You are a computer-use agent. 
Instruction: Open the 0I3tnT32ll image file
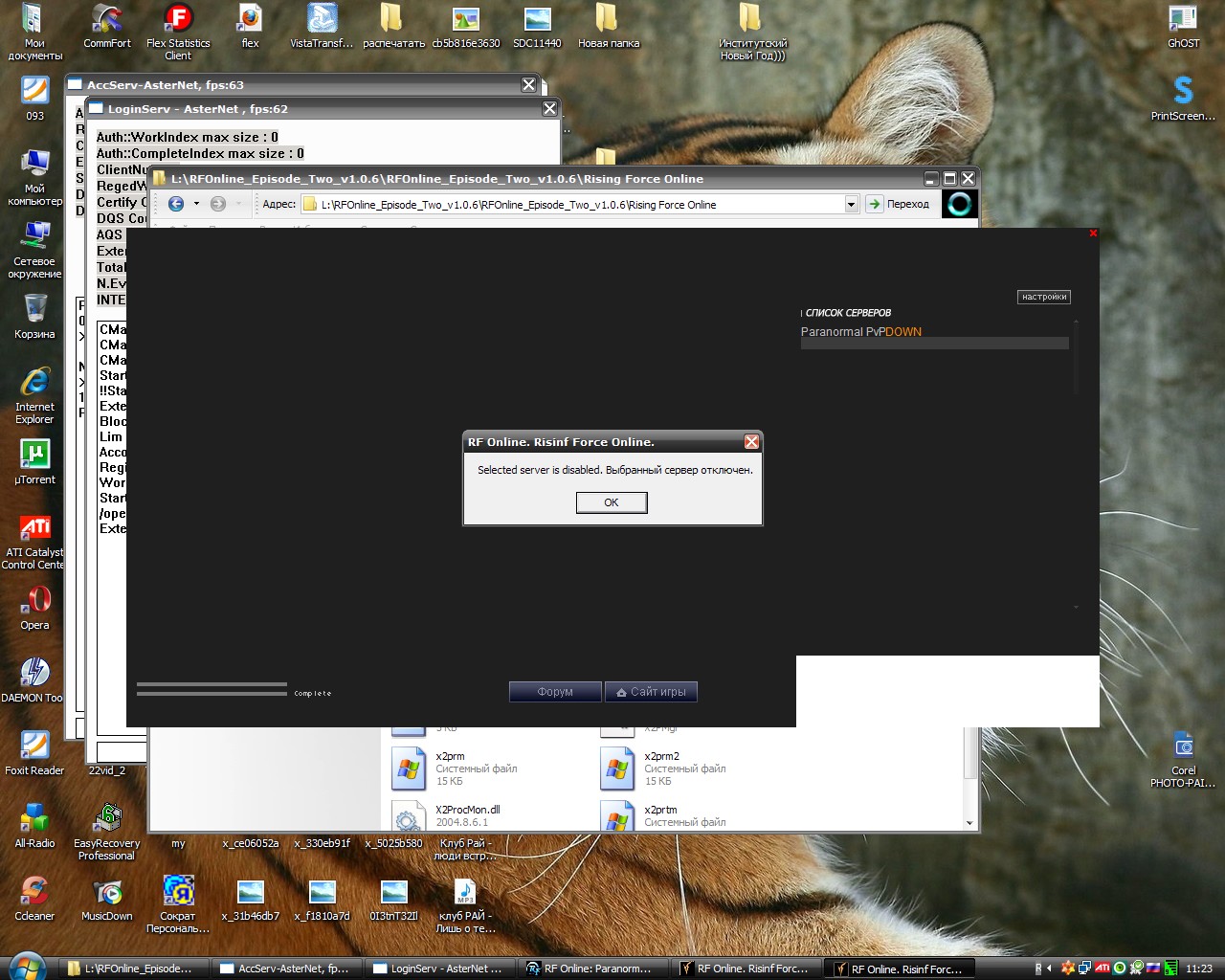coord(393,899)
